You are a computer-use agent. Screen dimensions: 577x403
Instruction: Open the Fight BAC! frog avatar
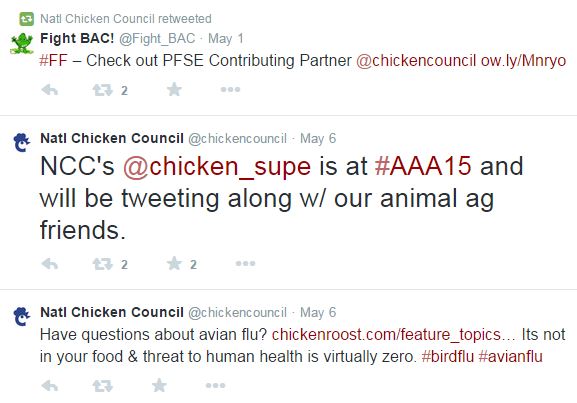[x=22, y=43]
